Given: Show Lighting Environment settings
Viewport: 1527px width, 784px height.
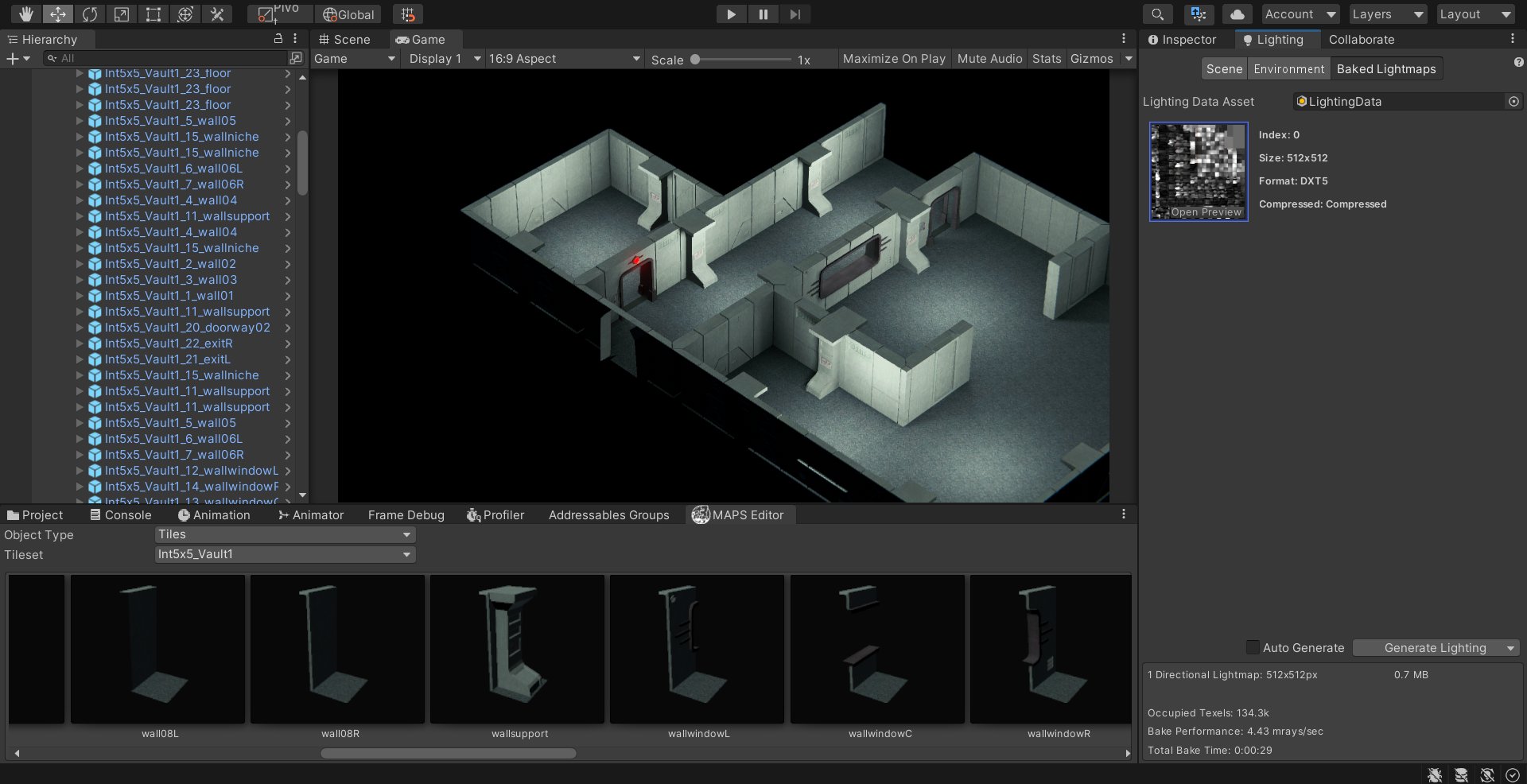Looking at the screenshot, I should [1288, 68].
